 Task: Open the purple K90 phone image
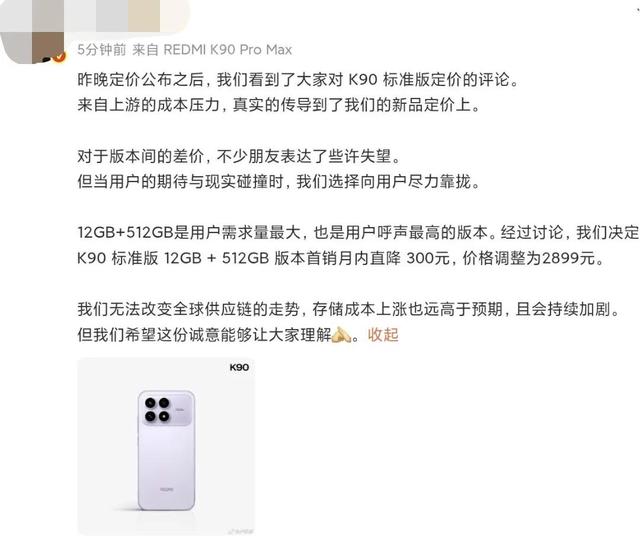point(166,447)
